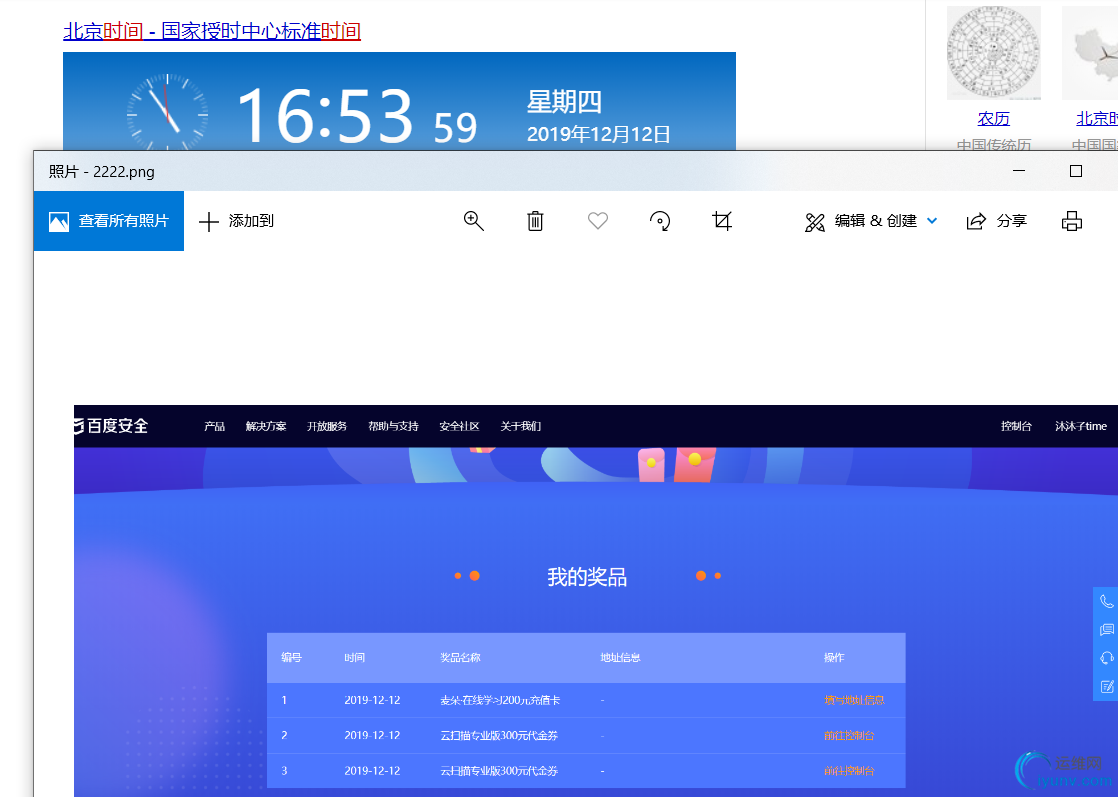Click the 我的奖品 heading
Screen dimensions: 1118x797
click(x=587, y=577)
